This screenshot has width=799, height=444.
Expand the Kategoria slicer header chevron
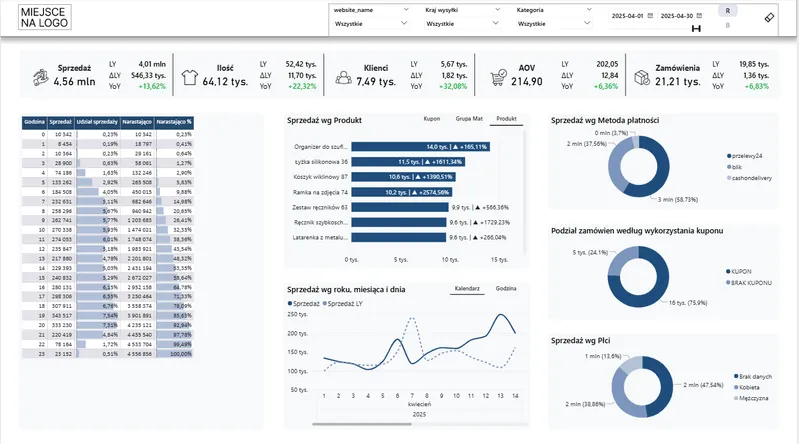pos(589,10)
